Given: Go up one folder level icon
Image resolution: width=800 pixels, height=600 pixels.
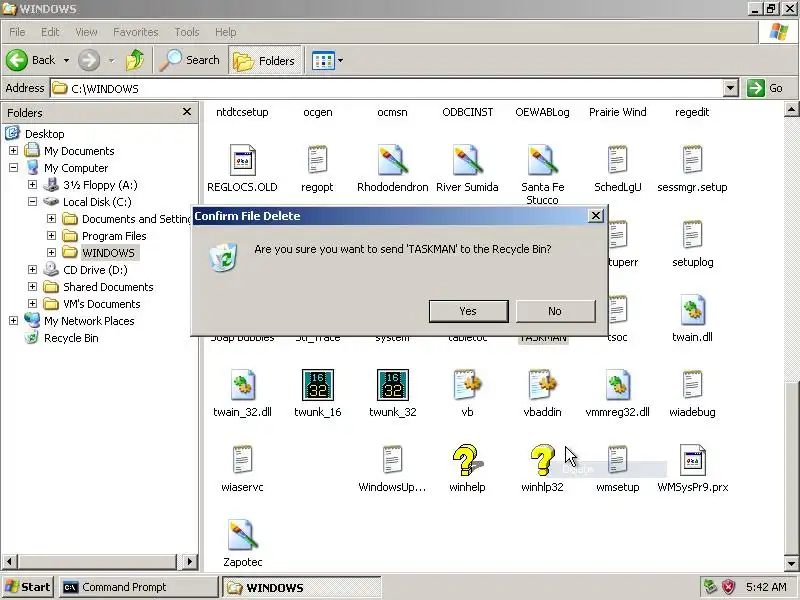Looking at the screenshot, I should 135,60.
